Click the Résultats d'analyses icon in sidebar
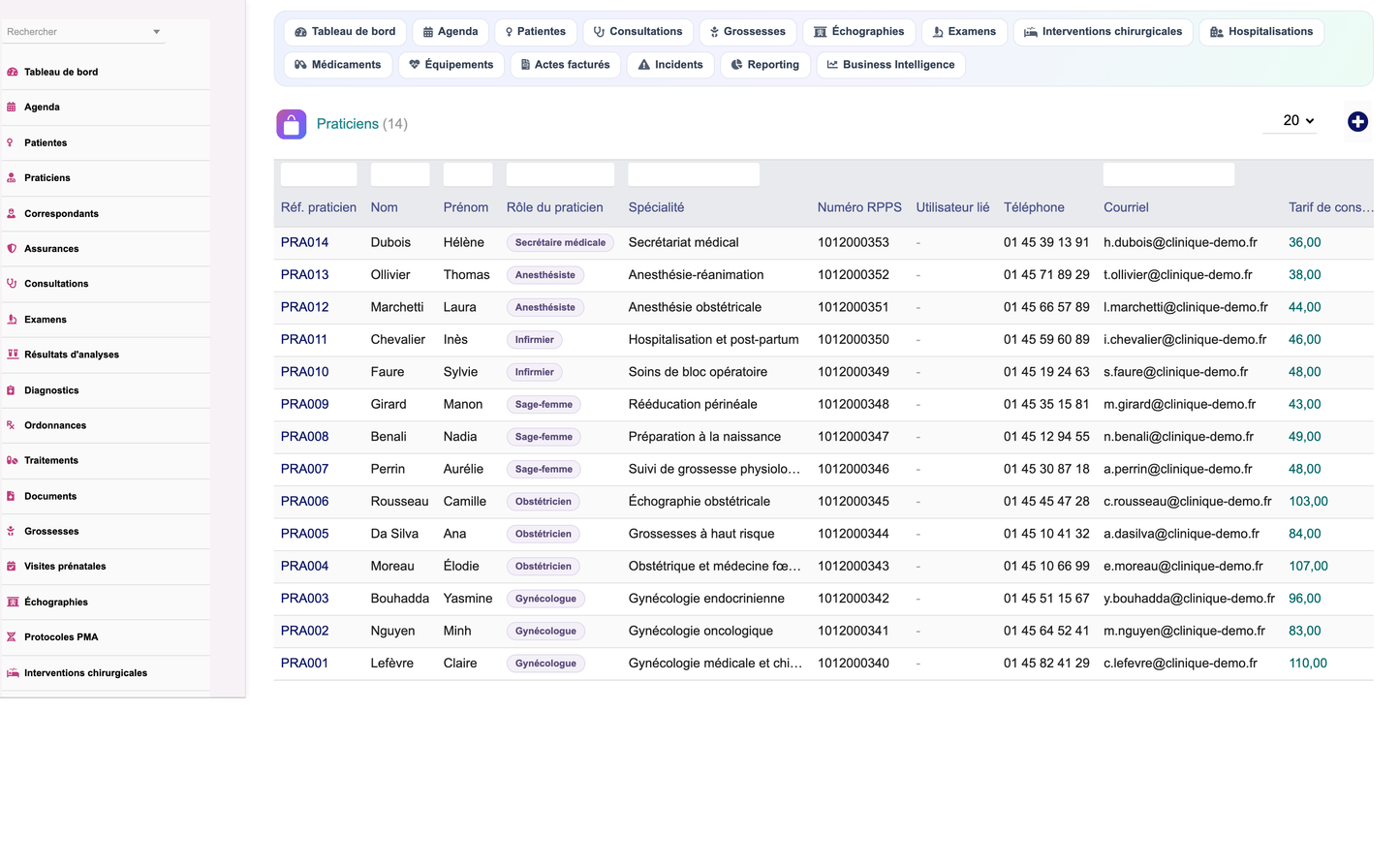Screen dimensions: 1400x866 [13, 355]
